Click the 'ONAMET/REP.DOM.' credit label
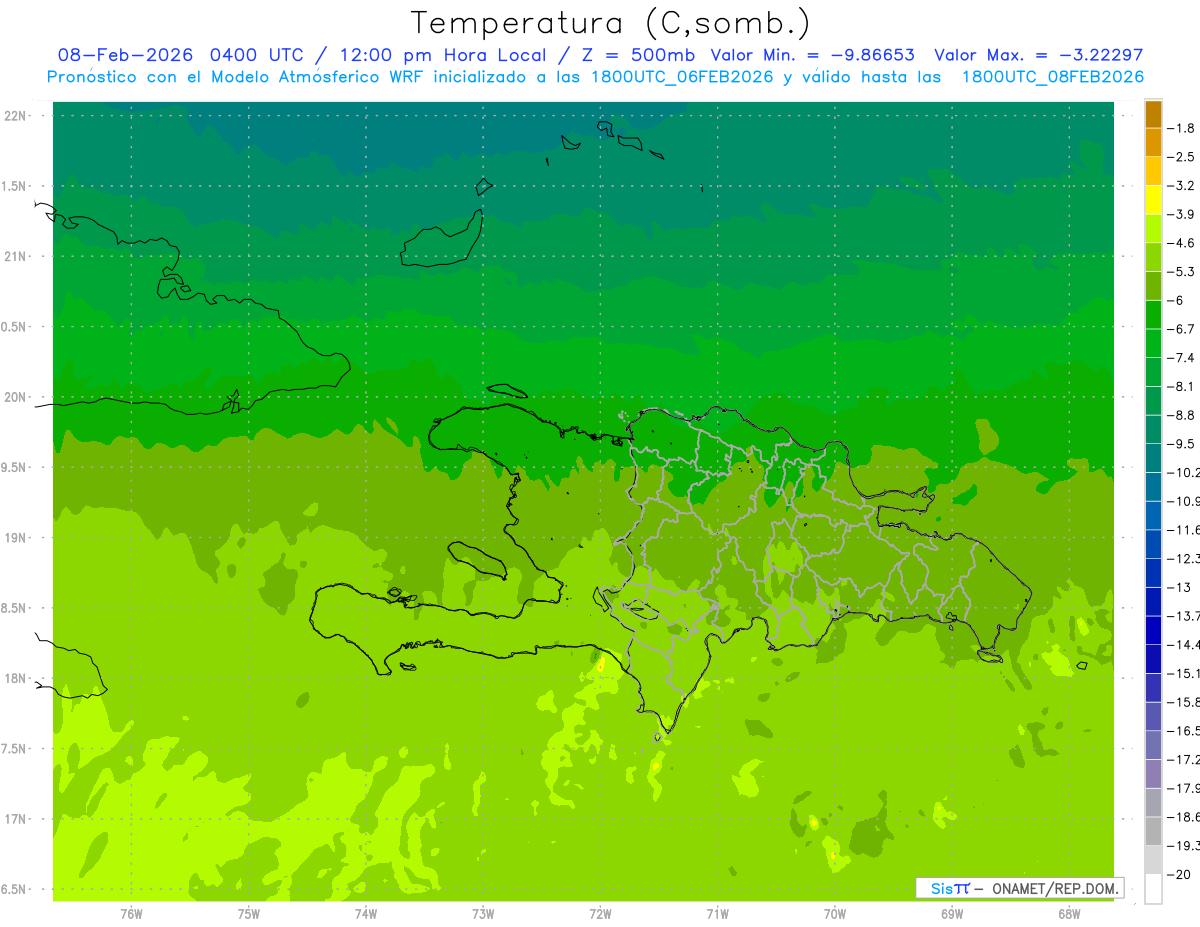Screen dimensions: 1200x927 [x=1056, y=888]
